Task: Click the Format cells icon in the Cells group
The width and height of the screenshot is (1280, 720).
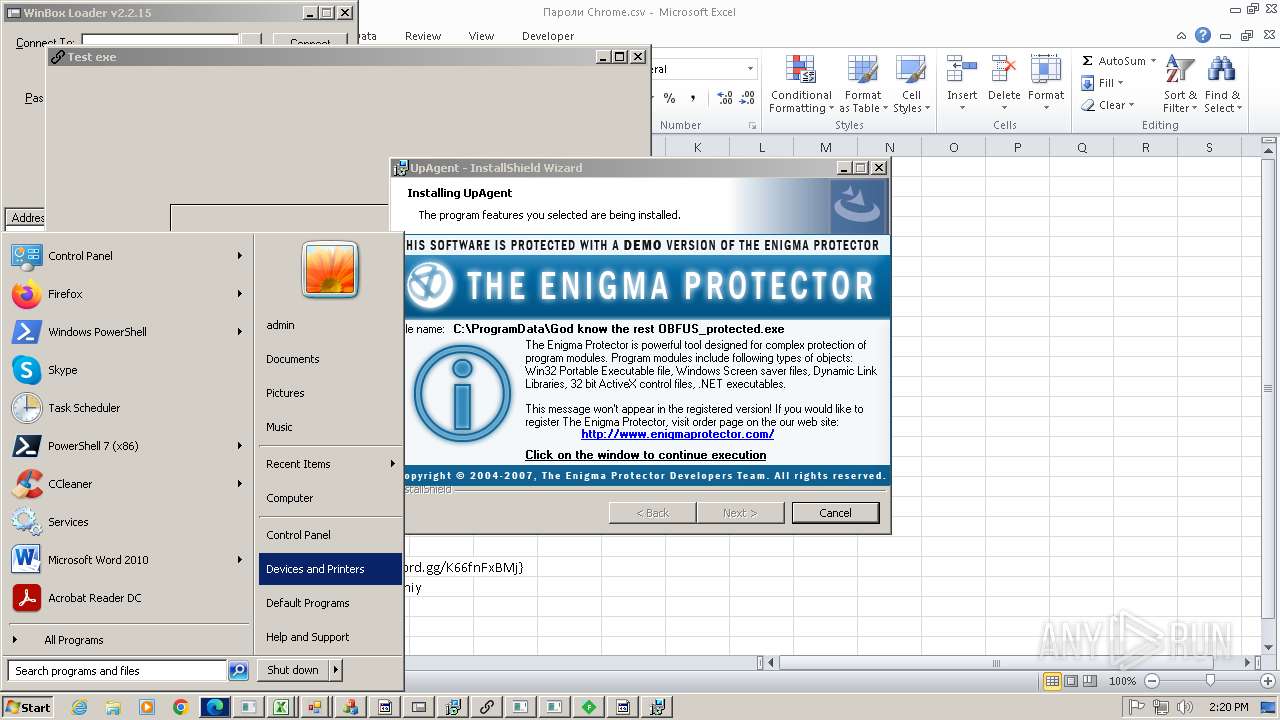Action: pos(1046,70)
